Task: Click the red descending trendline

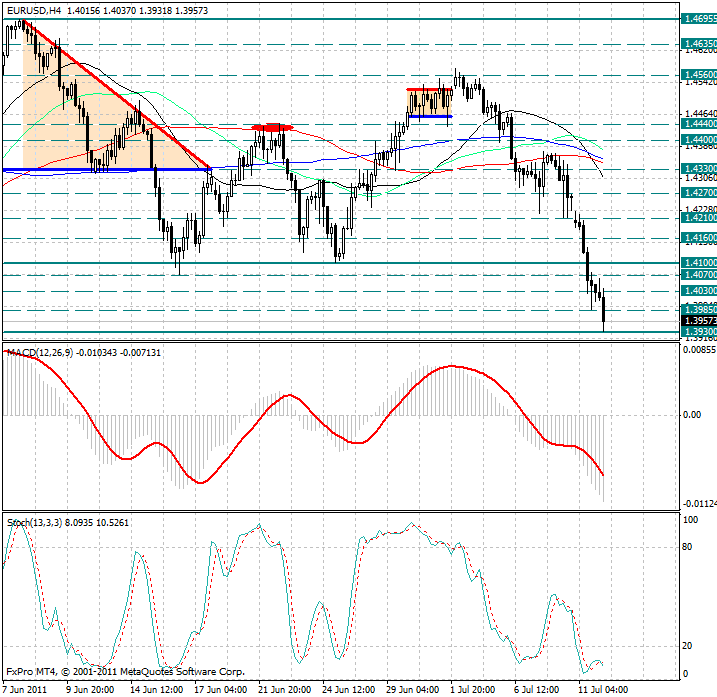Action: tap(120, 93)
